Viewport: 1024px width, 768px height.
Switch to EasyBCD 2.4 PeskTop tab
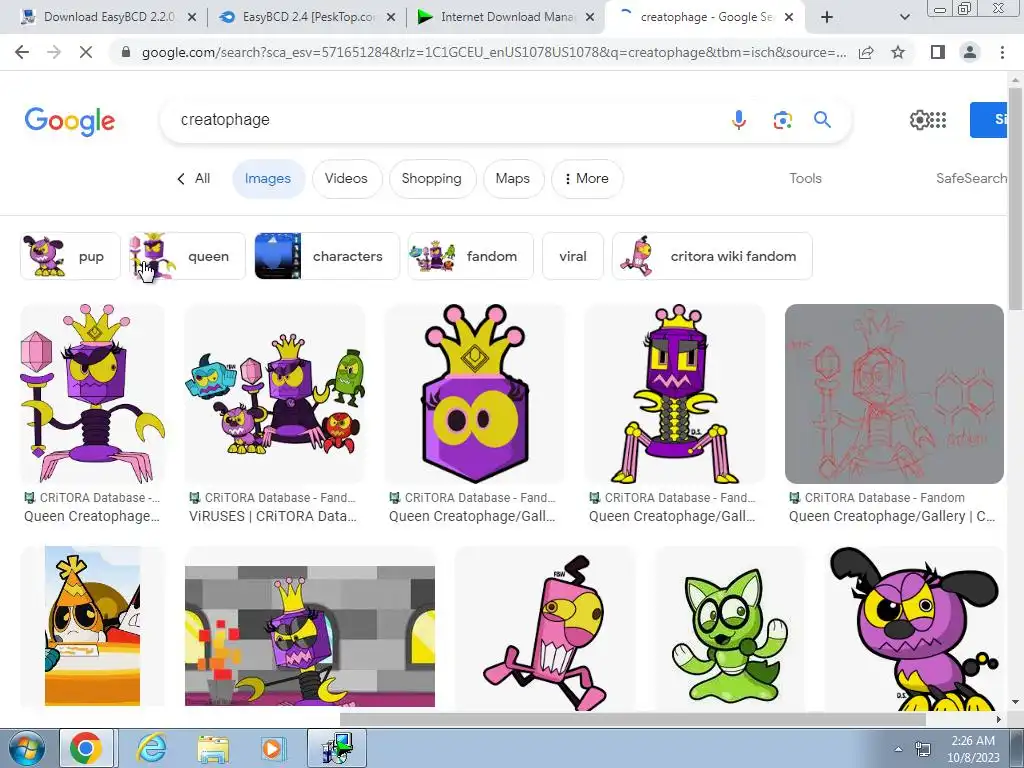coord(308,17)
